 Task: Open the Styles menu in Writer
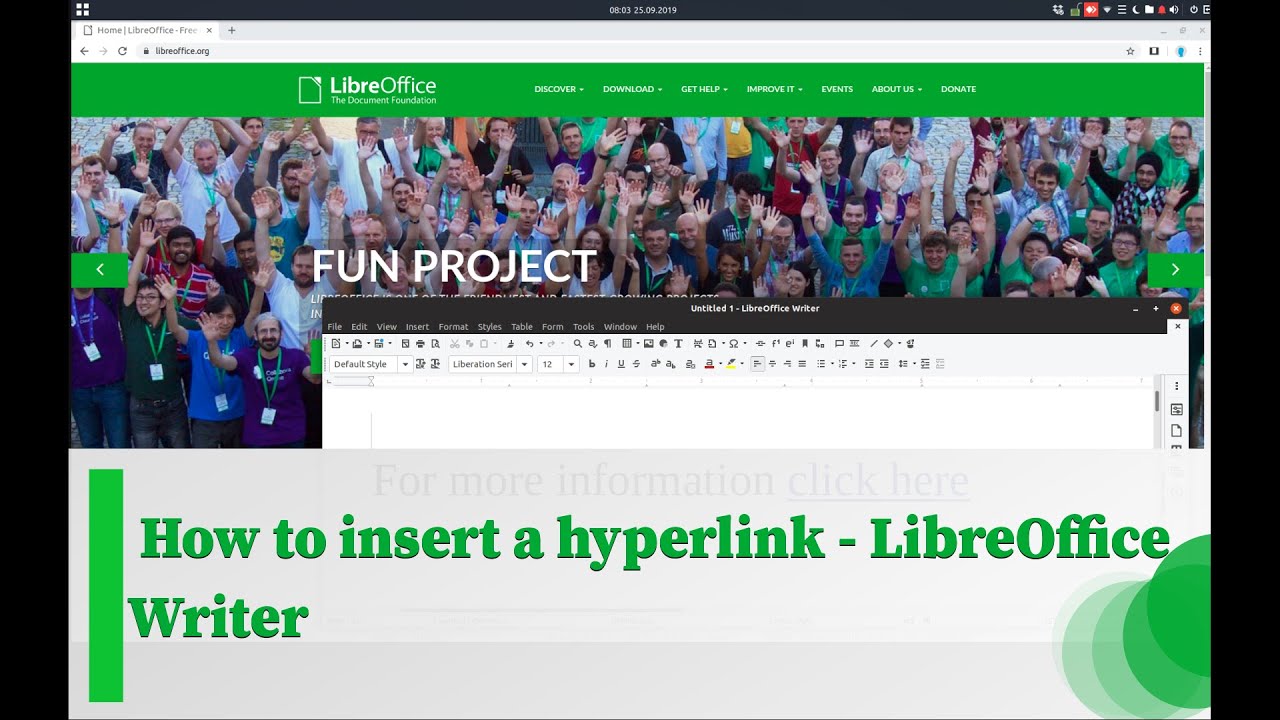(489, 327)
